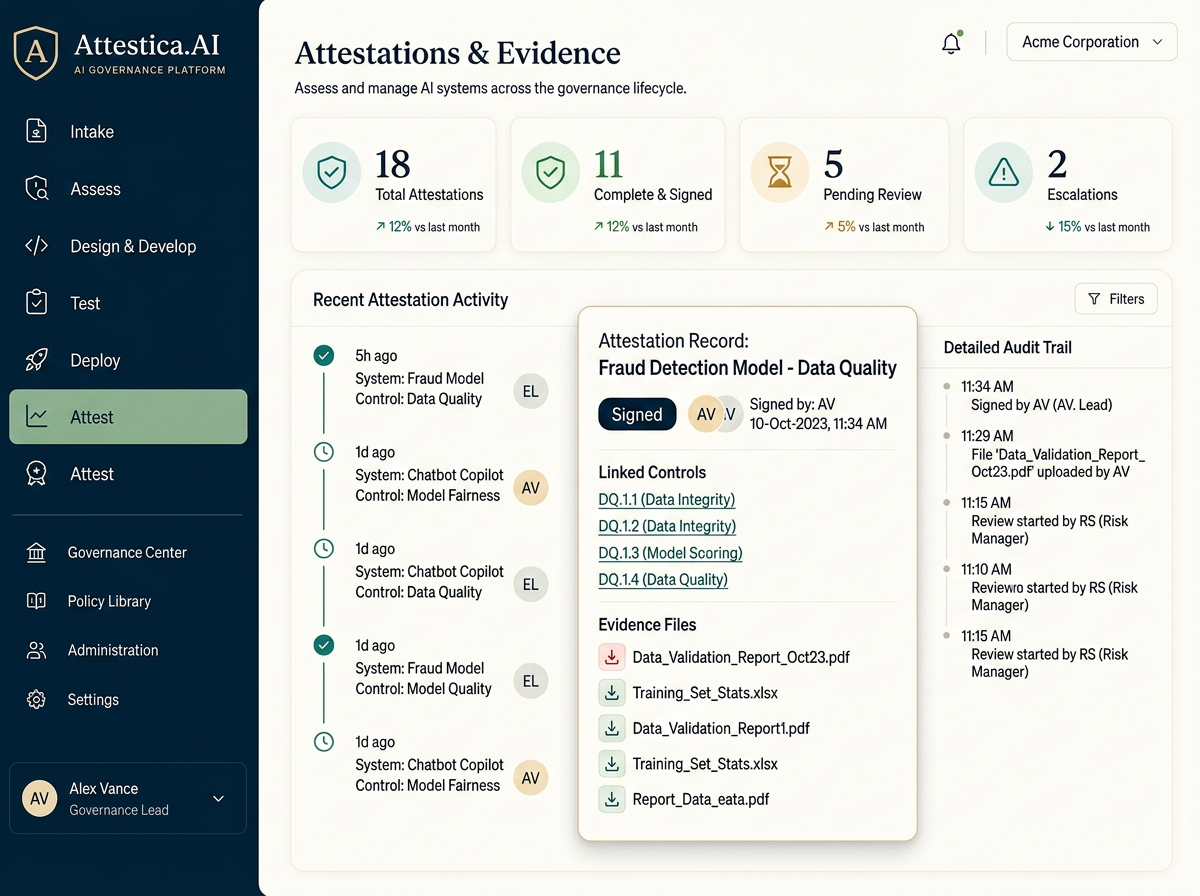Click the EL avatar on the 5h ago entry
Viewport: 1200px width, 896px height.
click(531, 391)
